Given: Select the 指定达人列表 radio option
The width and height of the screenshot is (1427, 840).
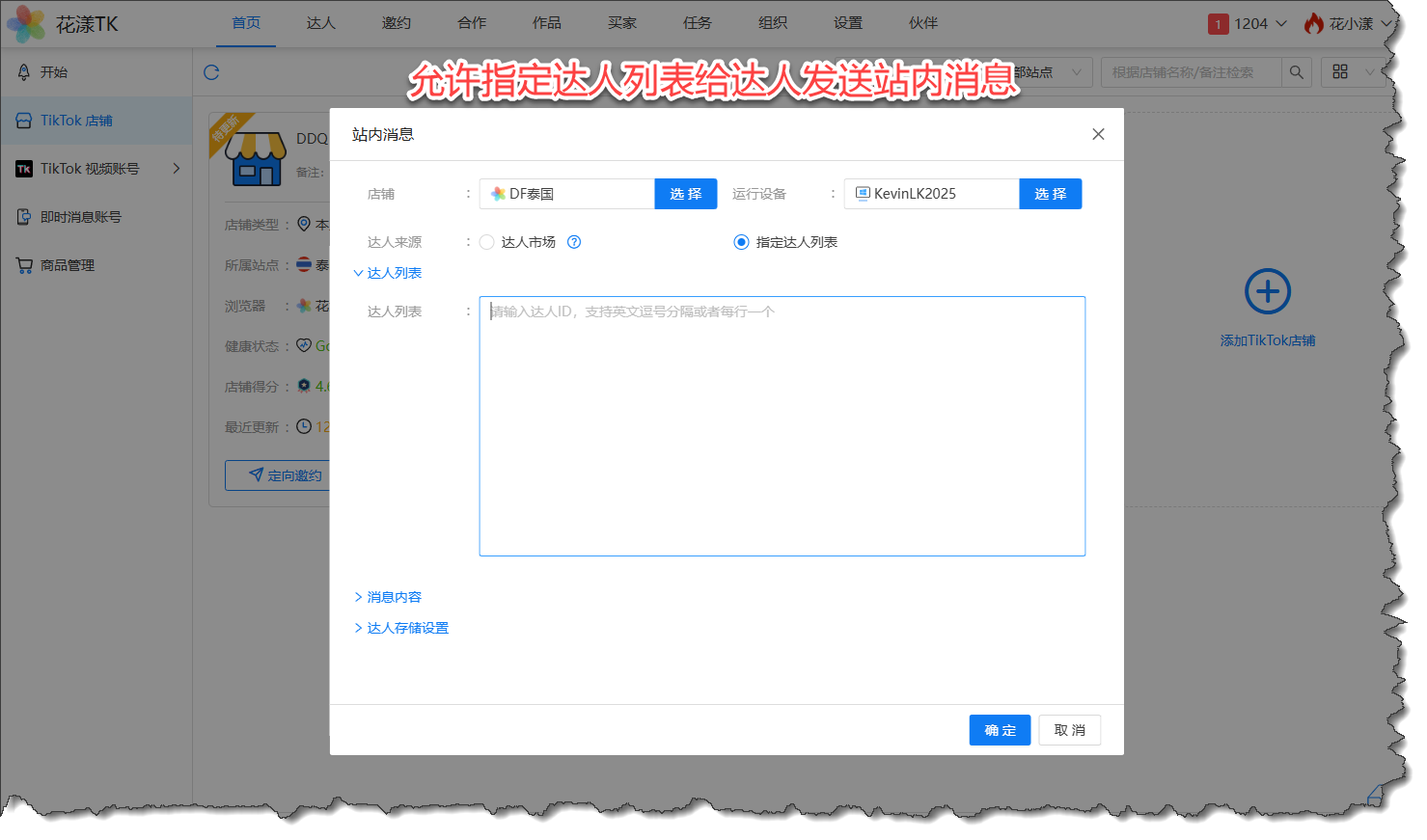Looking at the screenshot, I should pyautogui.click(x=741, y=242).
